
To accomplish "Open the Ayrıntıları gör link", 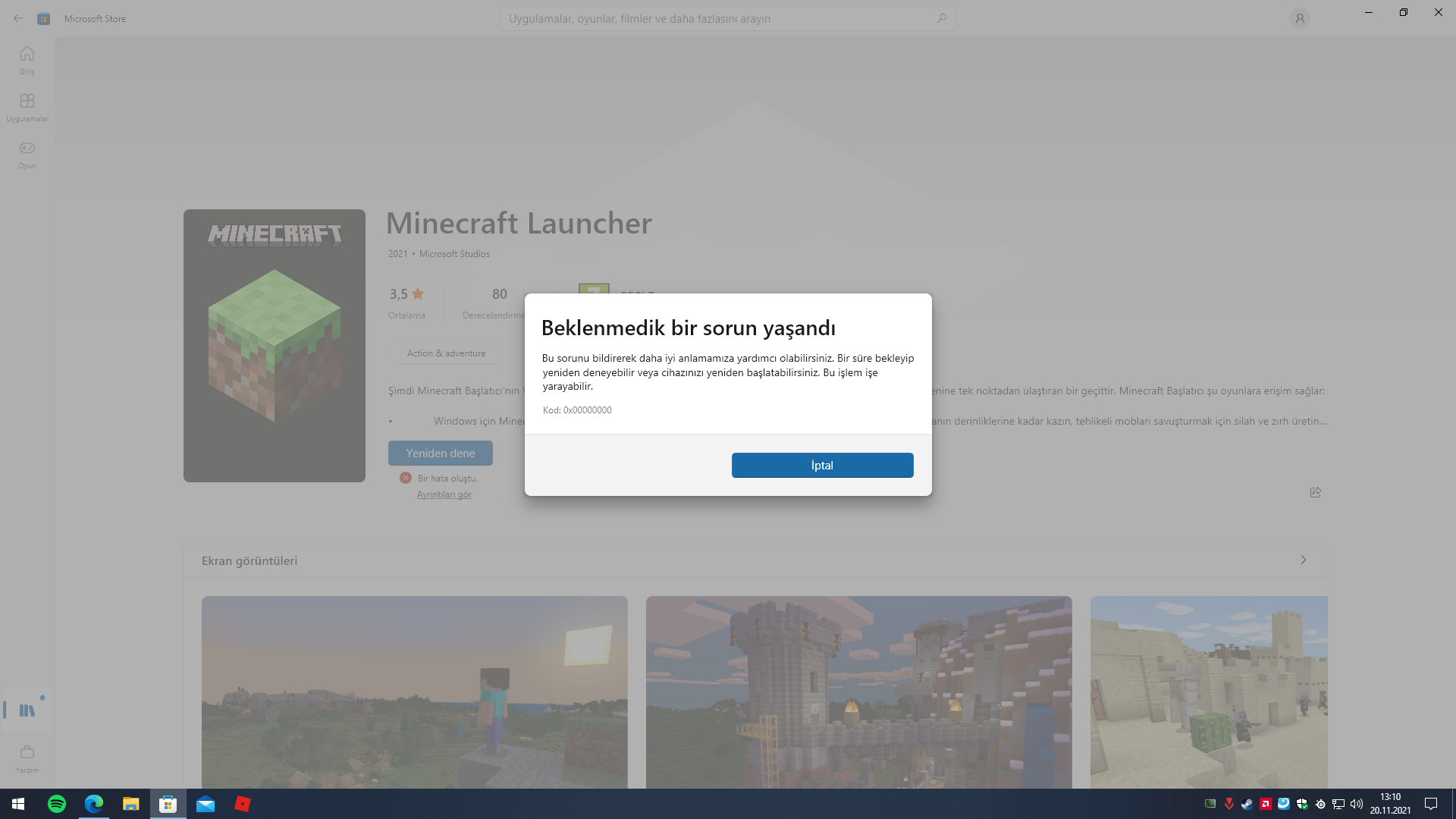I will pos(444,494).
